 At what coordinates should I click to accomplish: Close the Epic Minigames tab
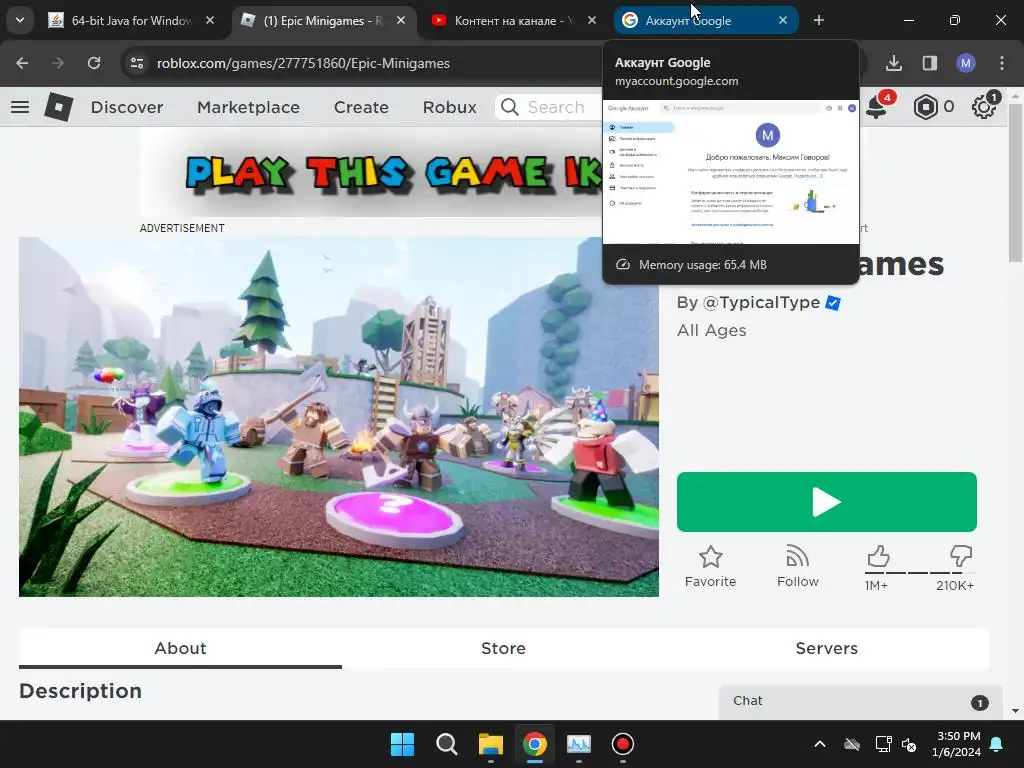[401, 21]
